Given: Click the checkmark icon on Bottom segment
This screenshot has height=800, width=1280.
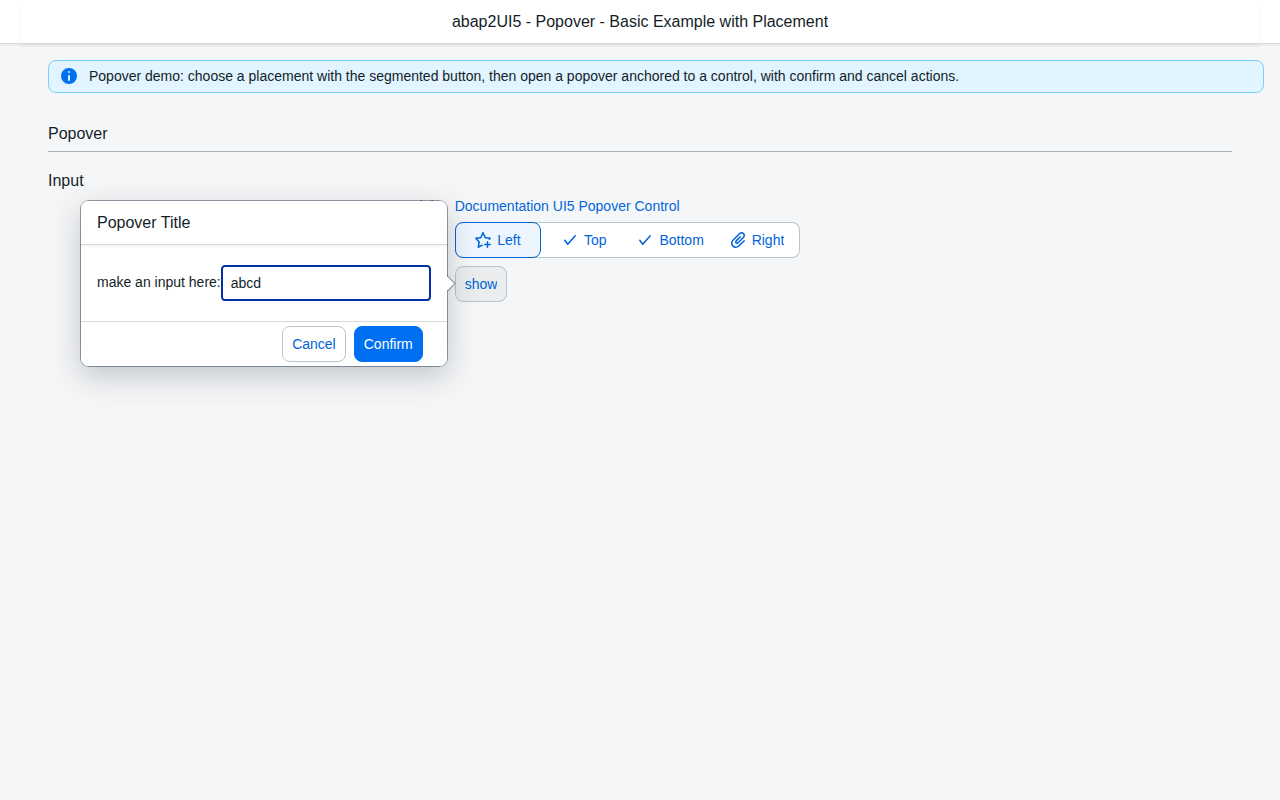Looking at the screenshot, I should pos(645,240).
